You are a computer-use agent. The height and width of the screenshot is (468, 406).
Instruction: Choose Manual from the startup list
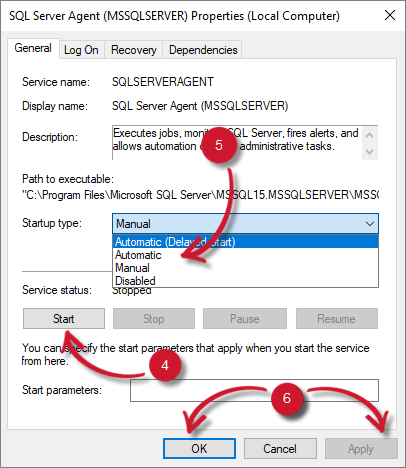(x=245, y=268)
